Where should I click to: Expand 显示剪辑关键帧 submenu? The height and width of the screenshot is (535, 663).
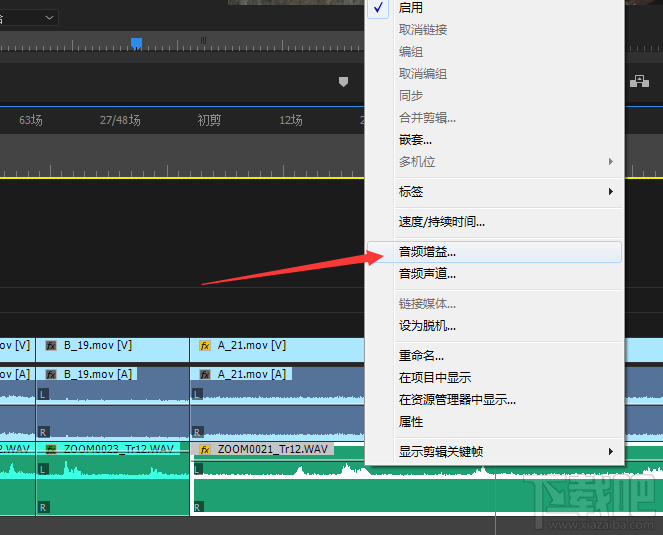(495, 452)
